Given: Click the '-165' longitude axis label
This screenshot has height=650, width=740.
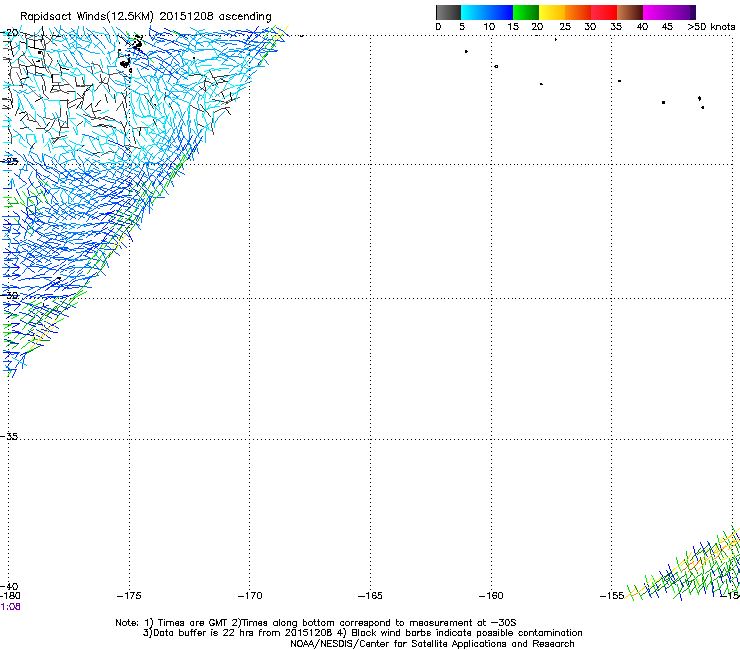Looking at the screenshot, I should coord(370,596).
